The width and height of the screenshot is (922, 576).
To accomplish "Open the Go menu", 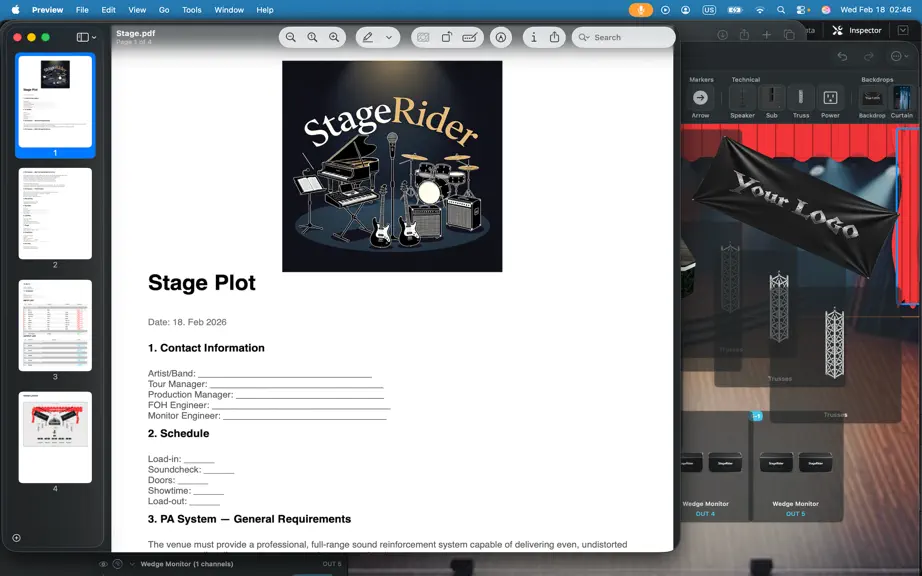I will 164,9.
